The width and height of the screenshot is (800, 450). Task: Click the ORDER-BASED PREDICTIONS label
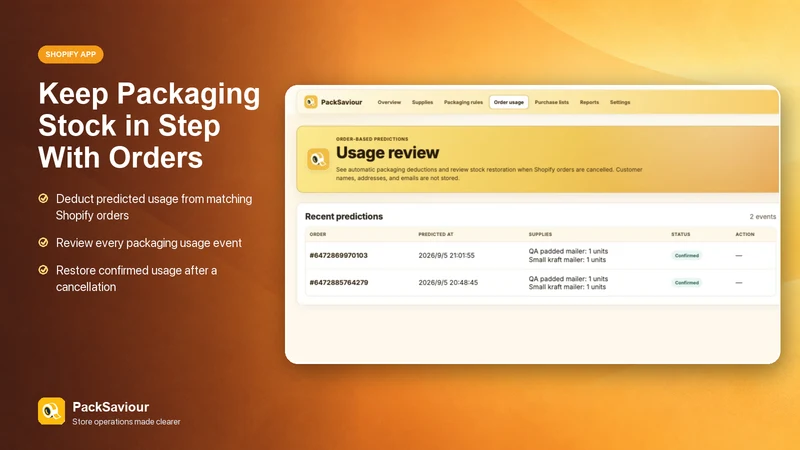pos(372,139)
